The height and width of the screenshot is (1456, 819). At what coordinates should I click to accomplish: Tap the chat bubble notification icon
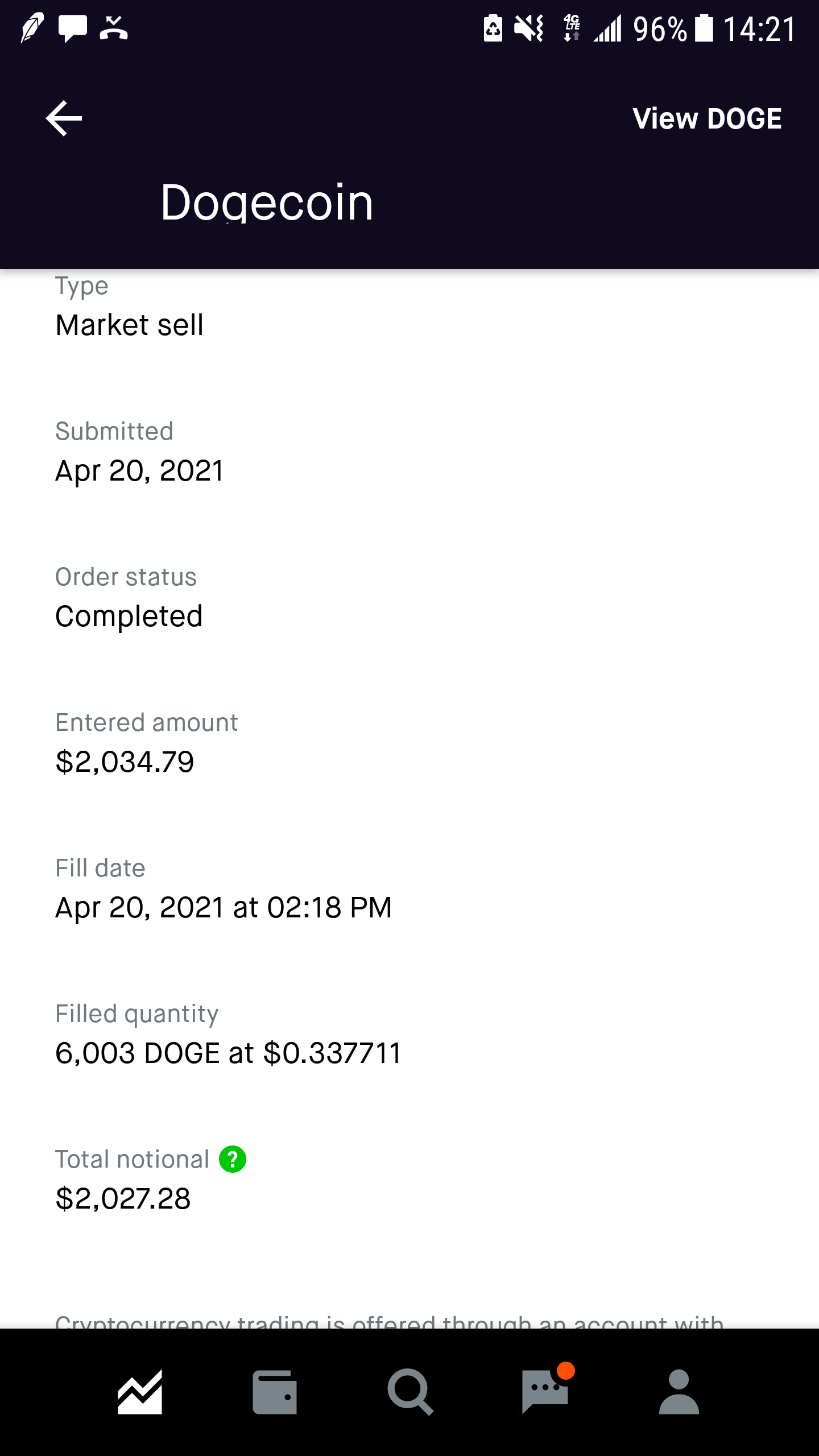[73, 28]
